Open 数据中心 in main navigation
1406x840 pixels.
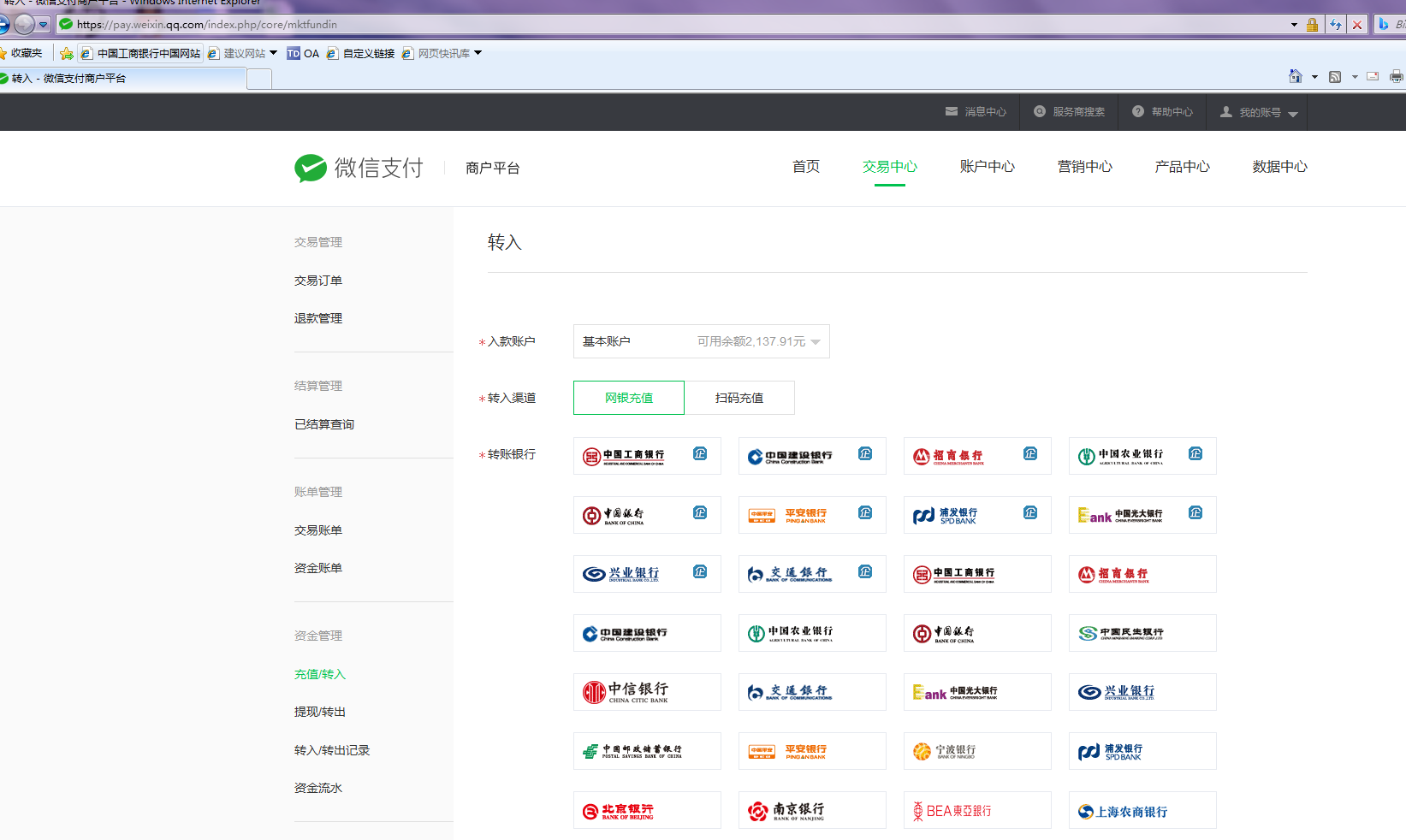[x=1280, y=167]
